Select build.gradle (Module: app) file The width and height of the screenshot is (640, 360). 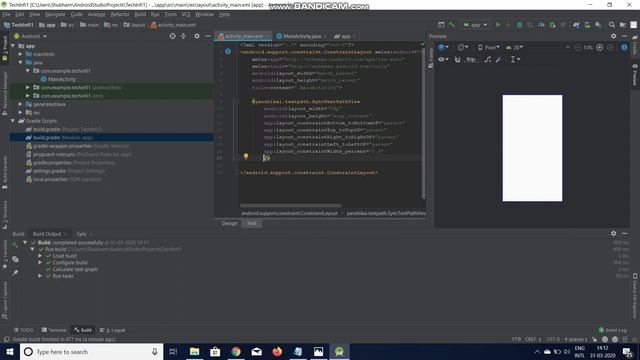(111, 138)
